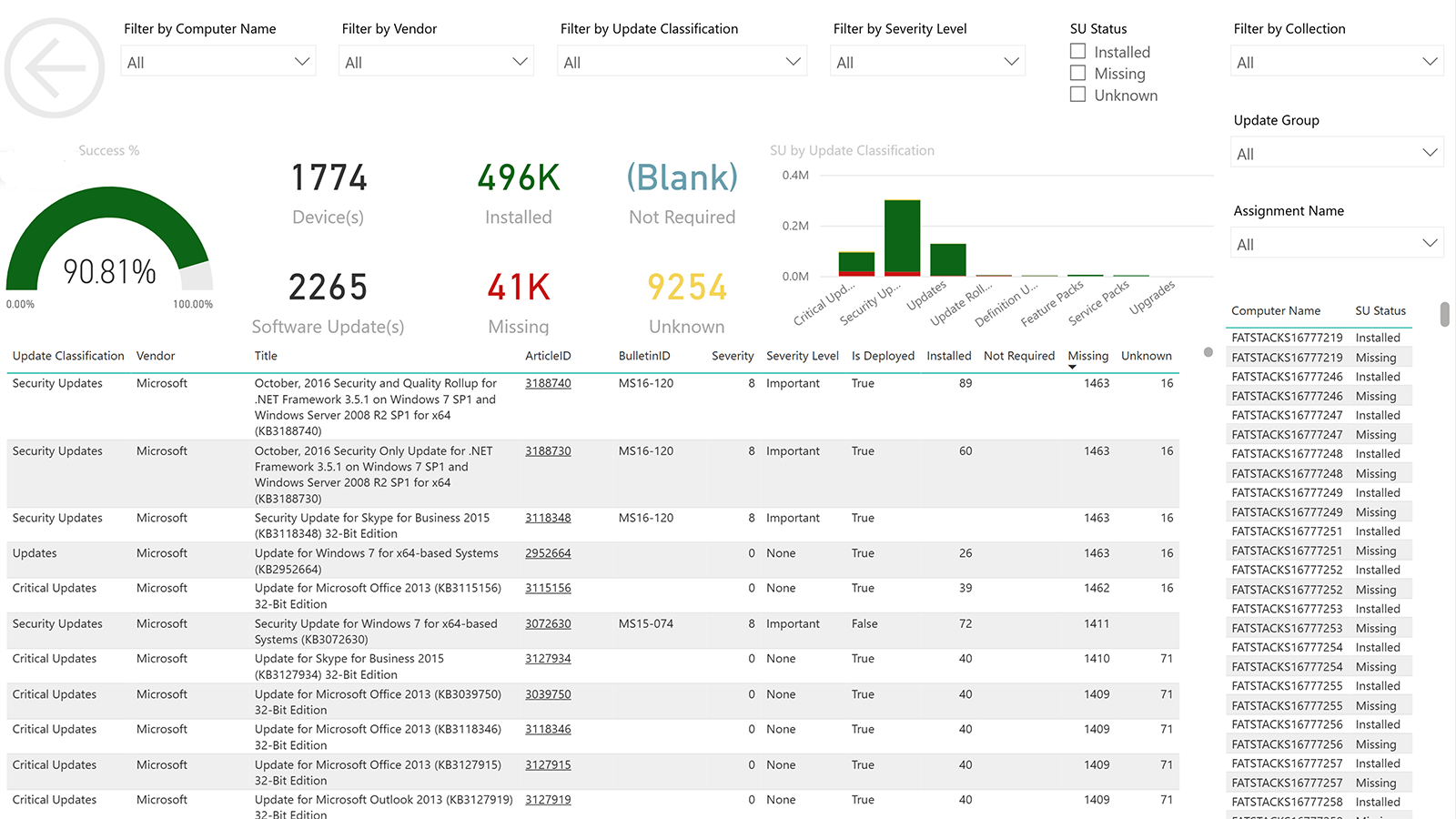
Task: Select FATSTACKS16777246 Missing row
Action: point(1319,396)
